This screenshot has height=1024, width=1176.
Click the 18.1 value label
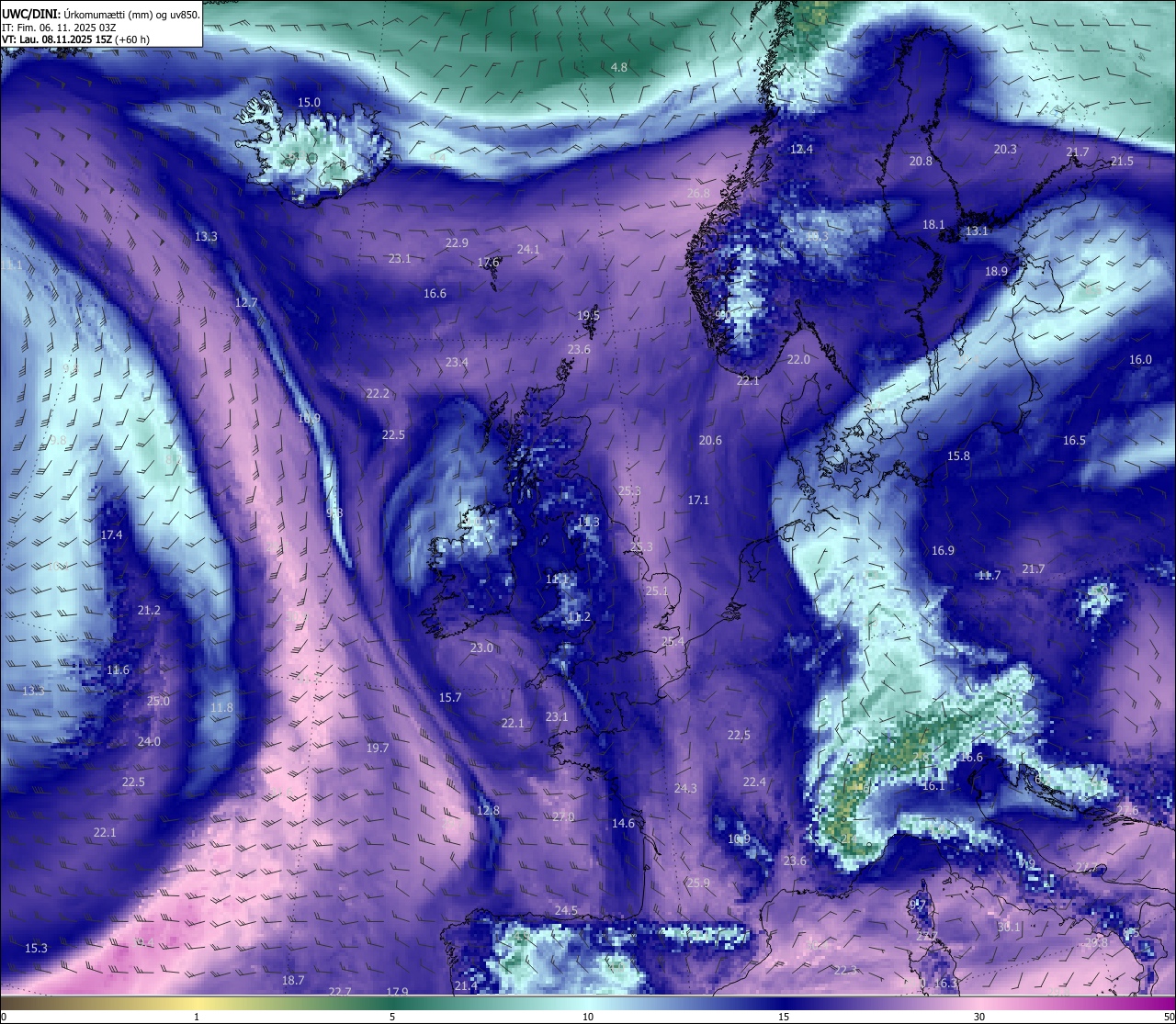[x=933, y=224]
